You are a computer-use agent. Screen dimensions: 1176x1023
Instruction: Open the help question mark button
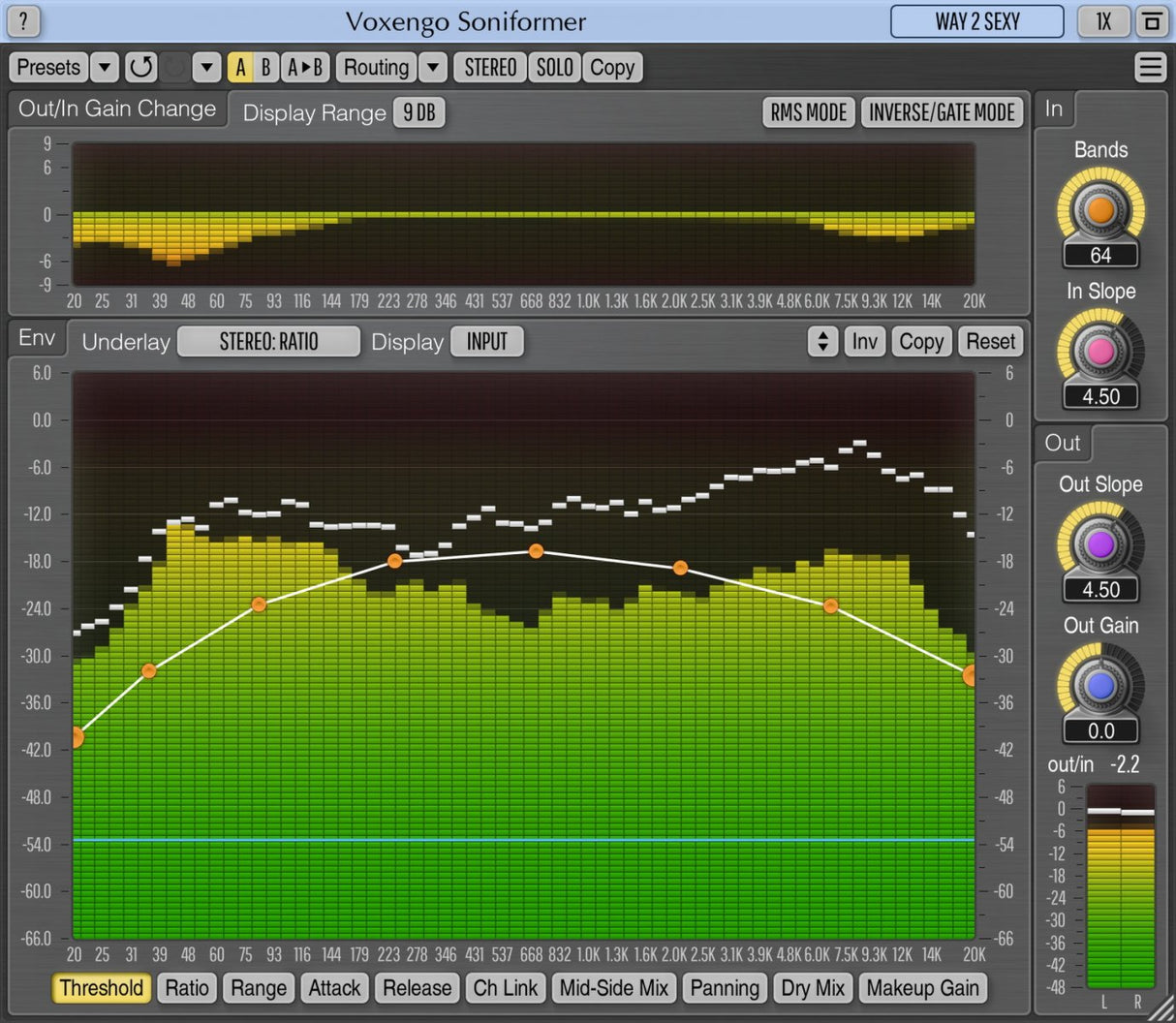pyautogui.click(x=24, y=20)
